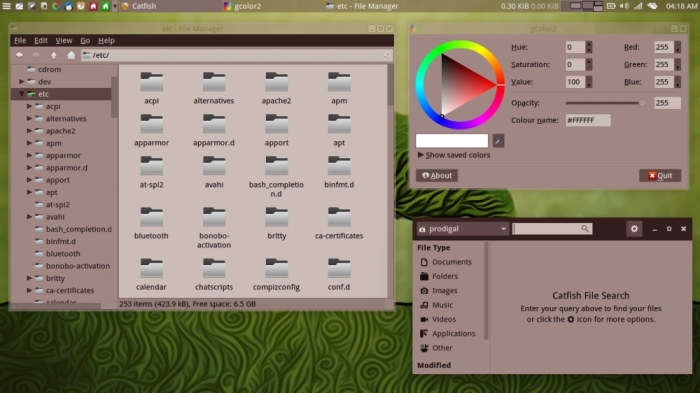Open Catfish settings gear icon
The height and width of the screenshot is (393, 700).
pos(634,229)
